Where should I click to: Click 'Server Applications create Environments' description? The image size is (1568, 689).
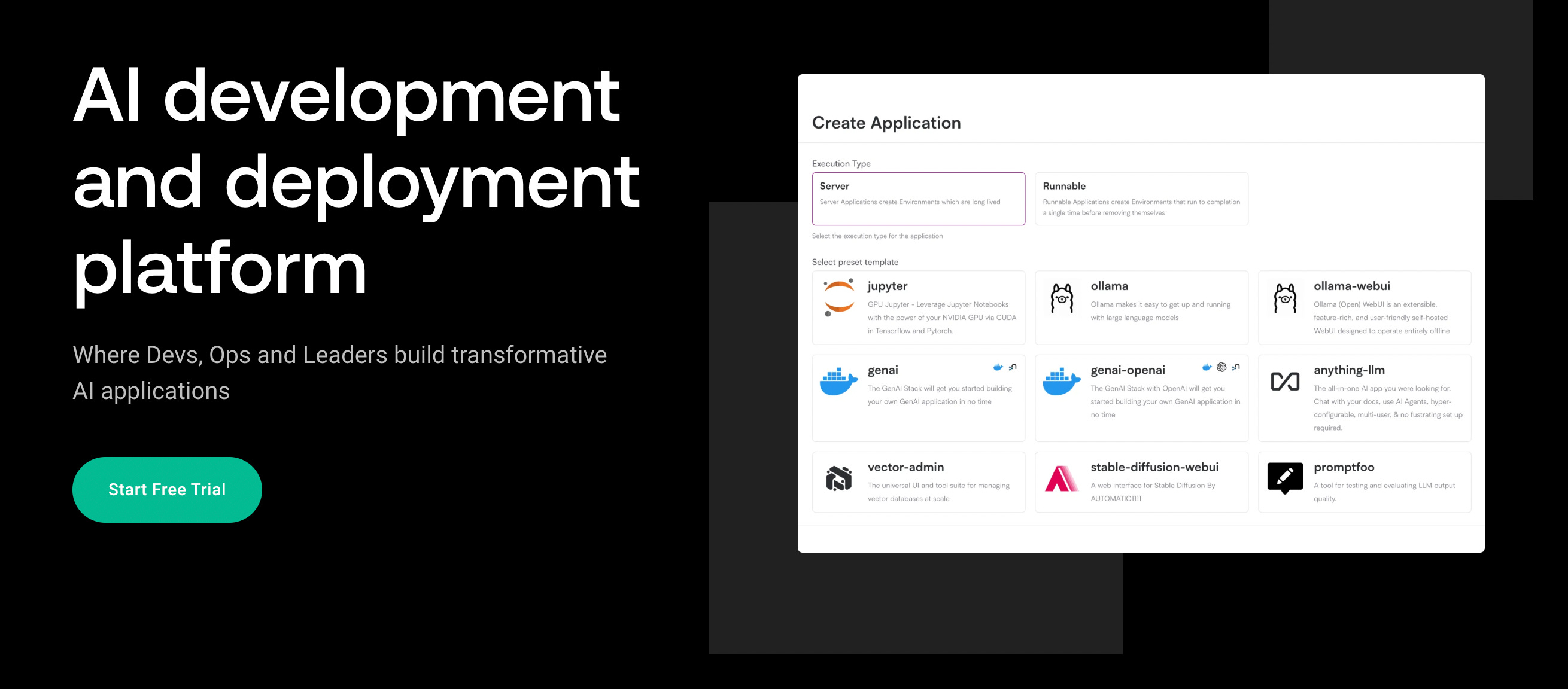[x=910, y=202]
